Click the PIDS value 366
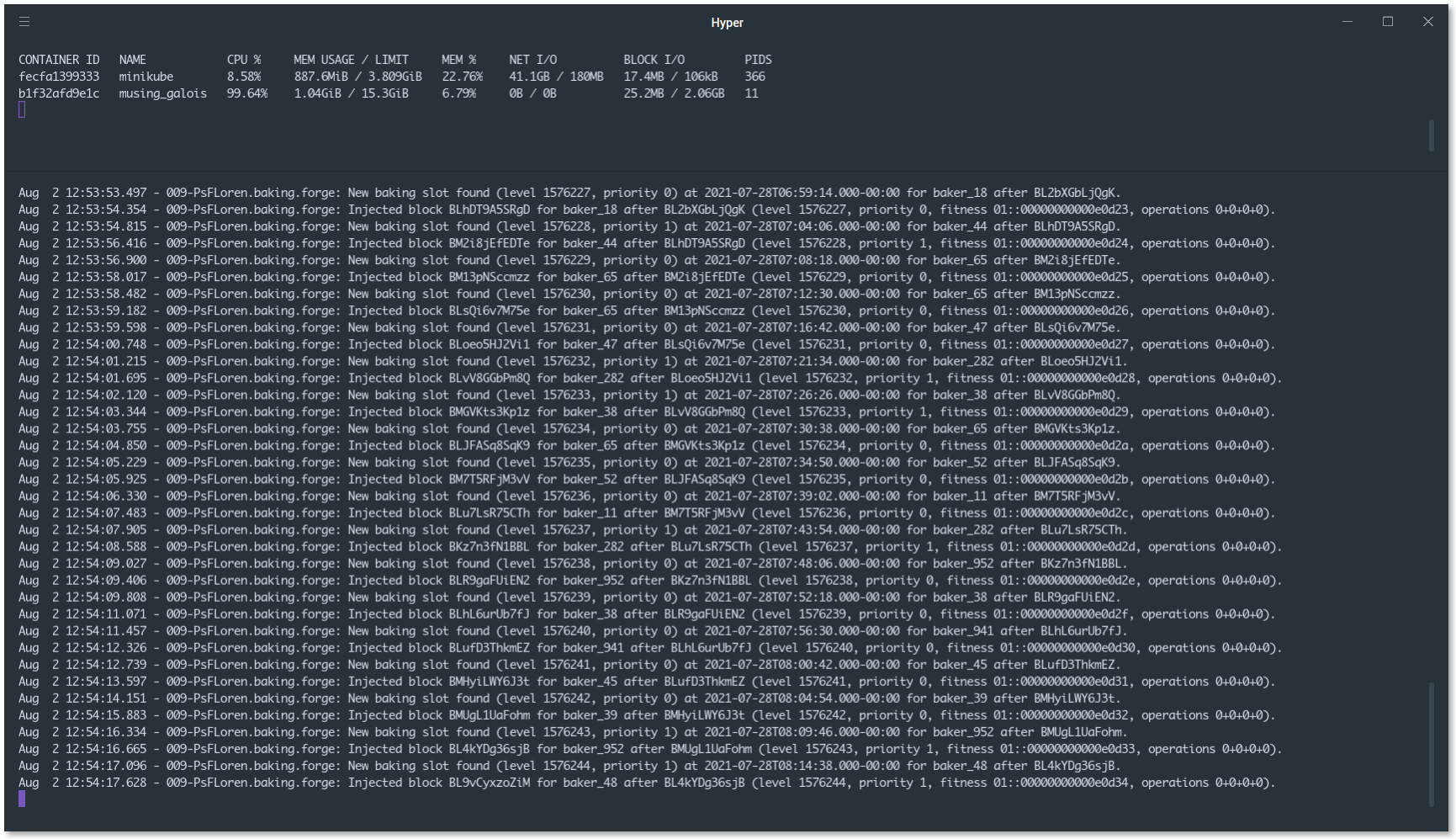Image resolution: width=1456 pixels, height=839 pixels. click(754, 77)
